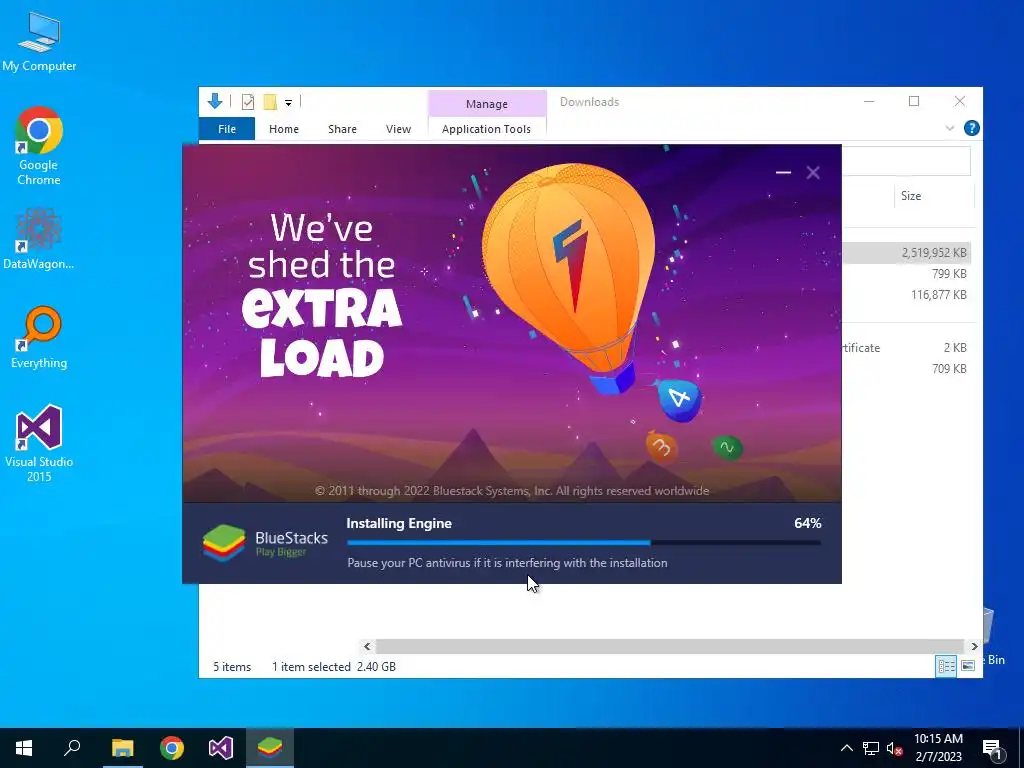Switch to File Explorer in taskbar
Viewport: 1024px width, 768px height.
coord(122,748)
